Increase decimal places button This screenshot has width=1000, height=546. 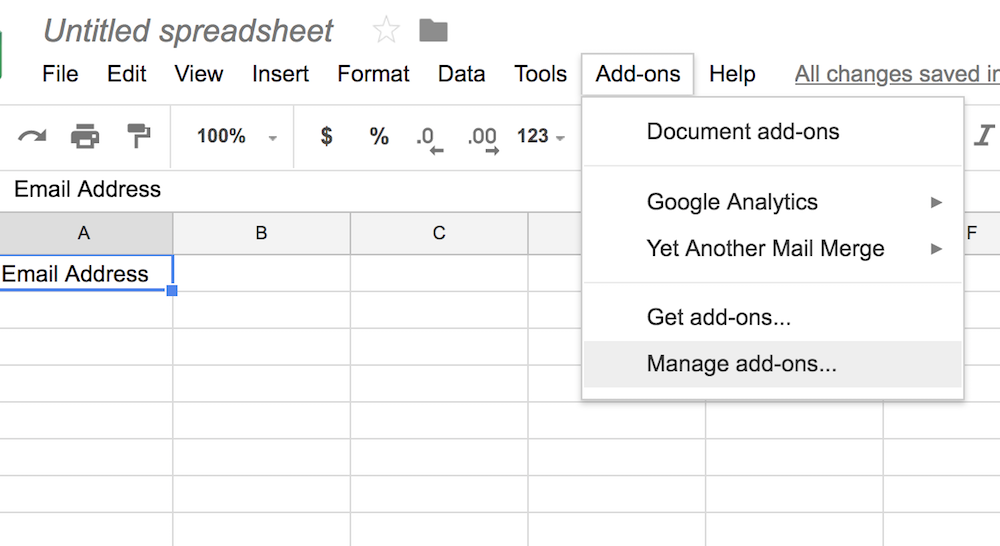coord(482,138)
